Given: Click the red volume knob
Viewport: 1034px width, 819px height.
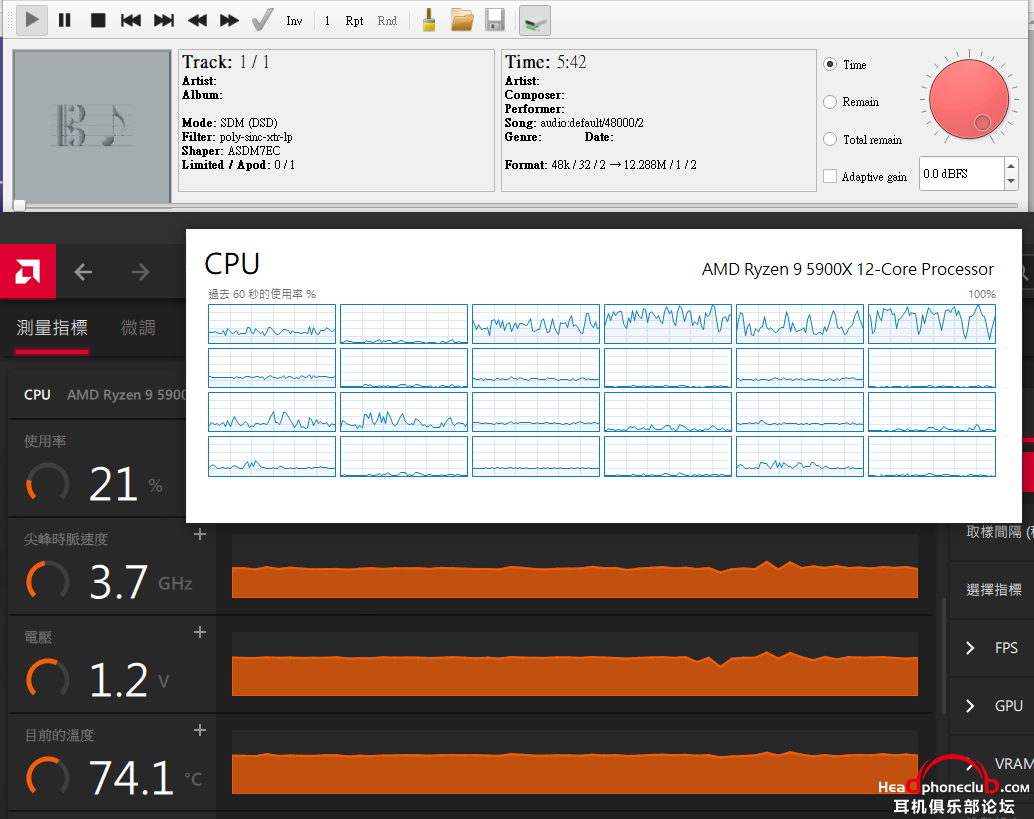Looking at the screenshot, I should coord(969,99).
